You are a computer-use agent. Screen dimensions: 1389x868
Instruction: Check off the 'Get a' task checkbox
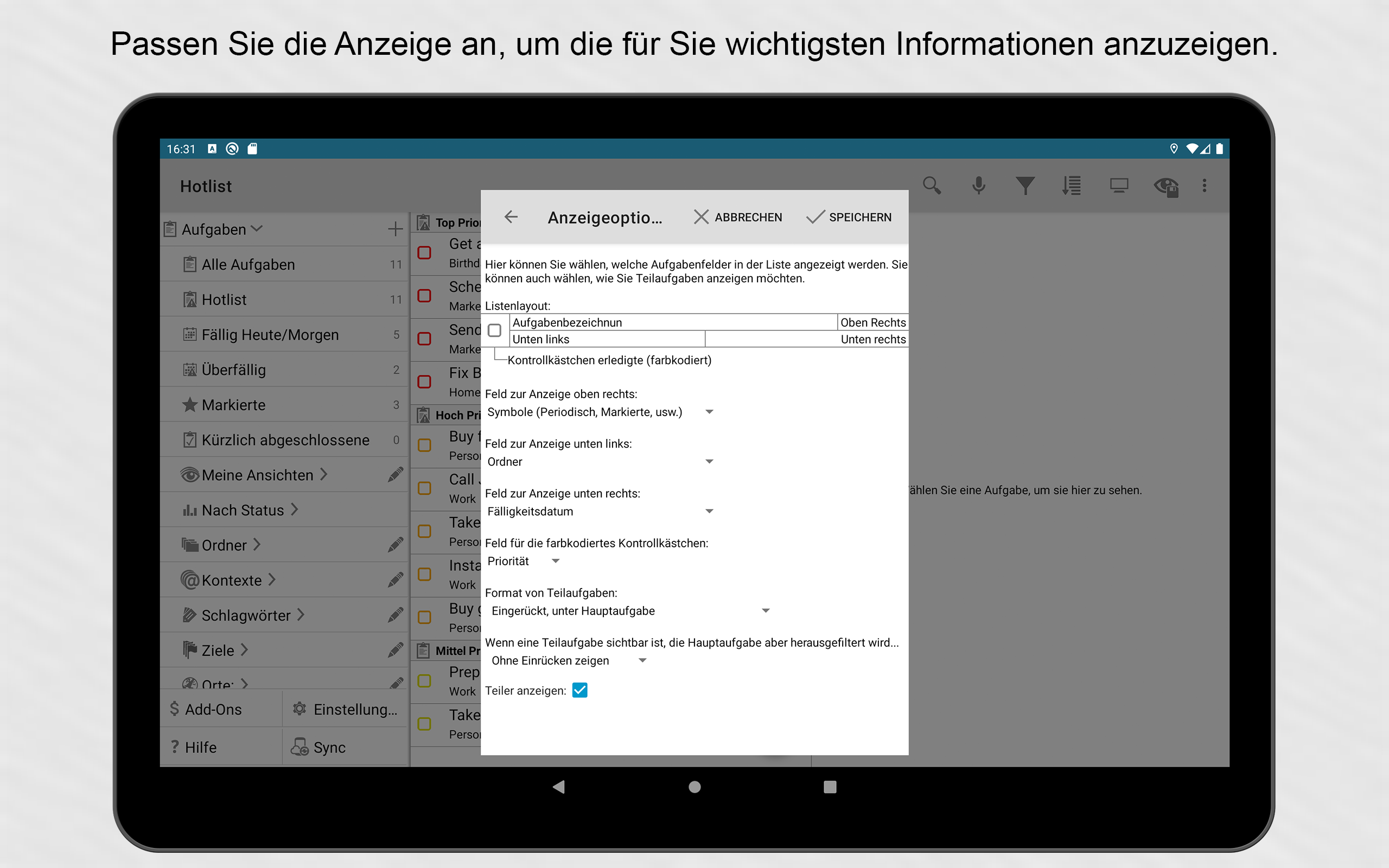pos(424,253)
